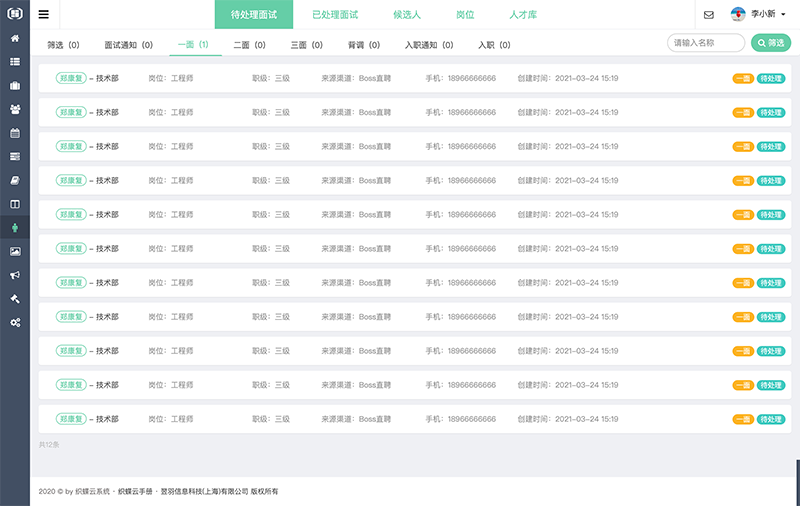Image resolution: width=800 pixels, height=506 pixels.
Task: Open the home icon in sidebar
Action: click(15, 38)
